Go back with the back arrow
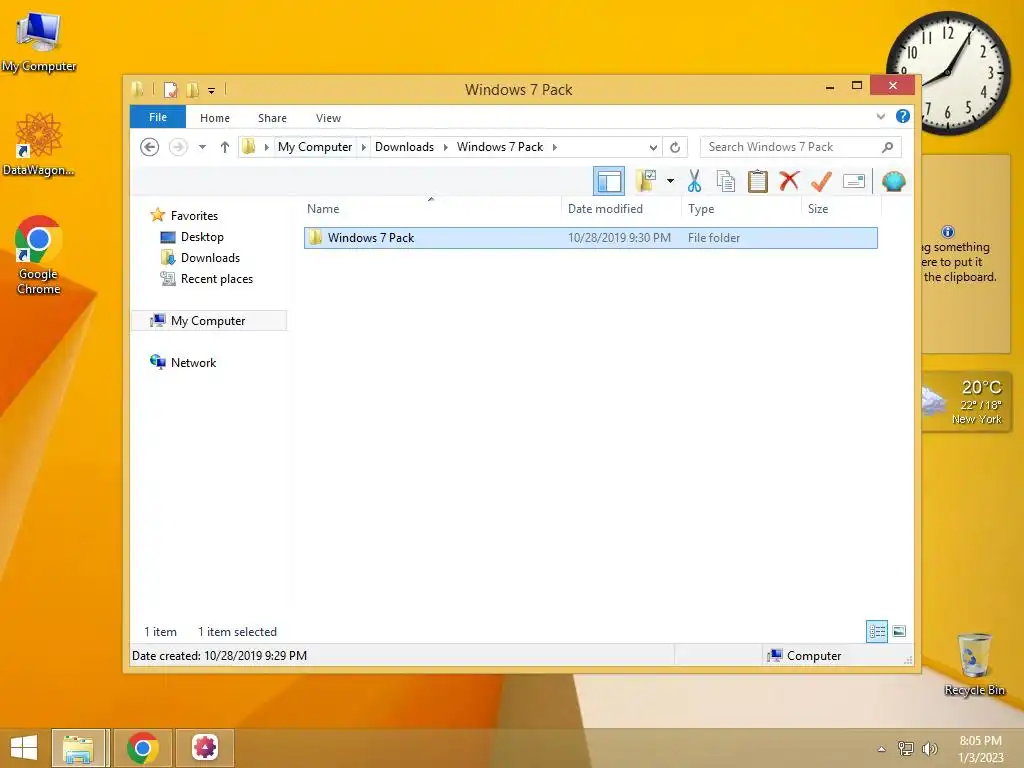Screen dimensions: 1024x768 coord(150,147)
